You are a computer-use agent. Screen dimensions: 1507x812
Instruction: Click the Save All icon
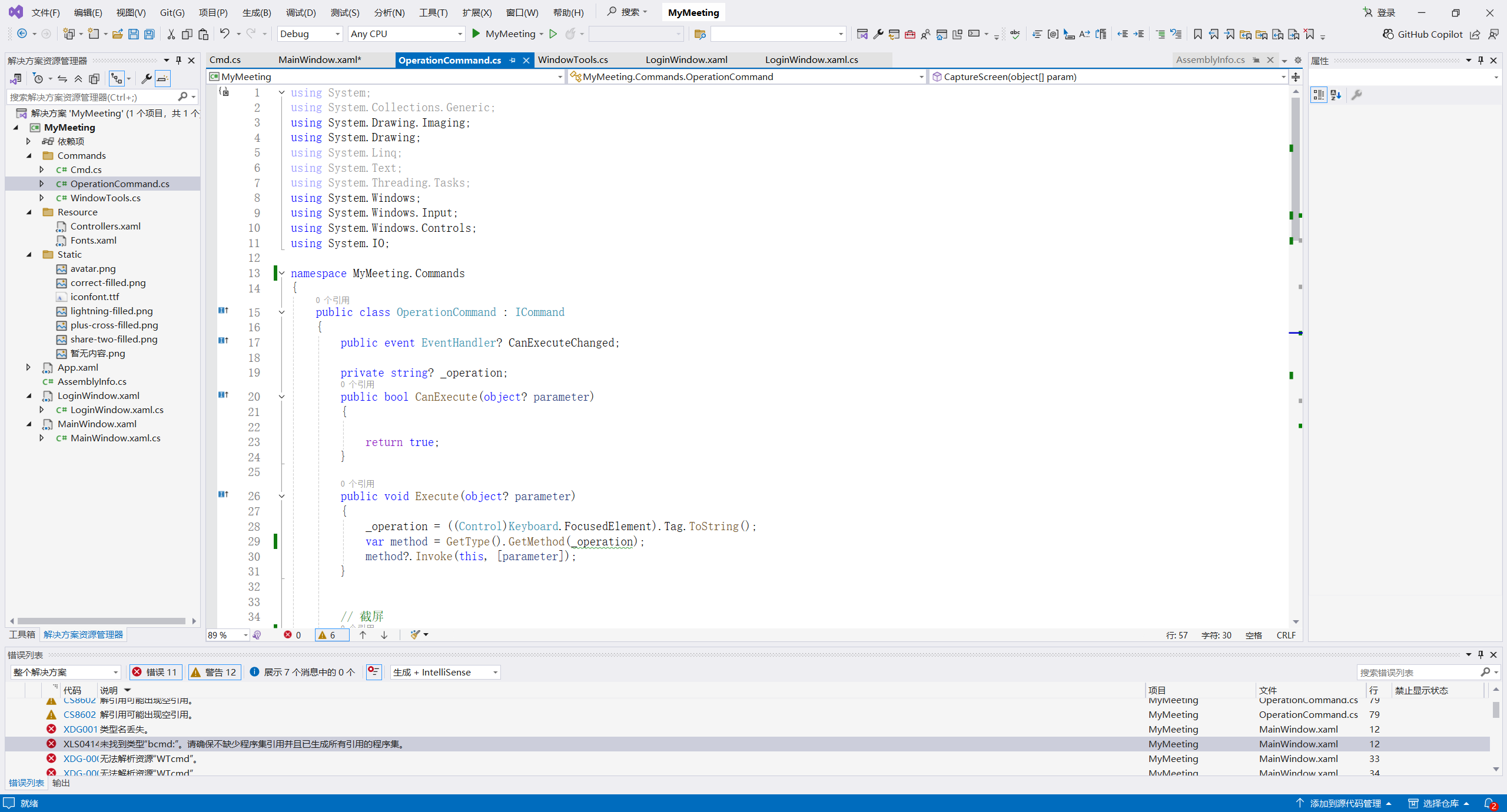149,34
